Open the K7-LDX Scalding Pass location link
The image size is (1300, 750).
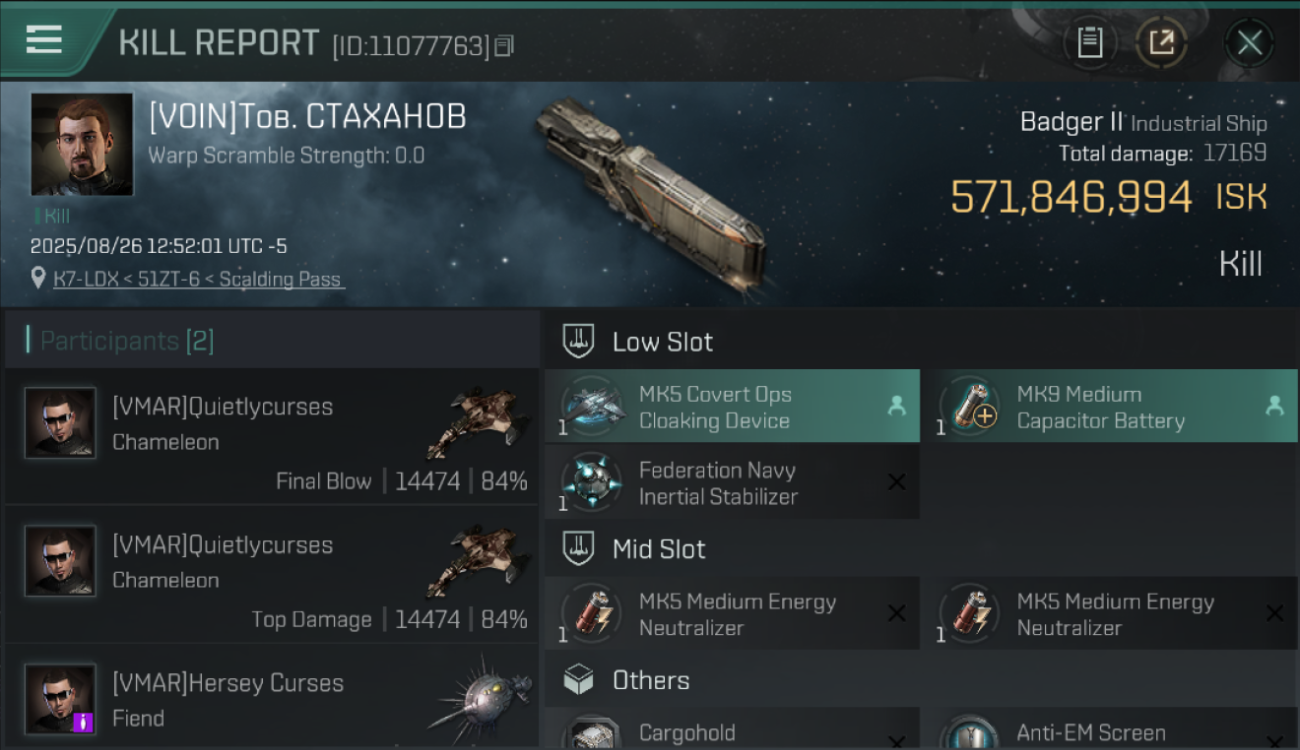[x=199, y=279]
